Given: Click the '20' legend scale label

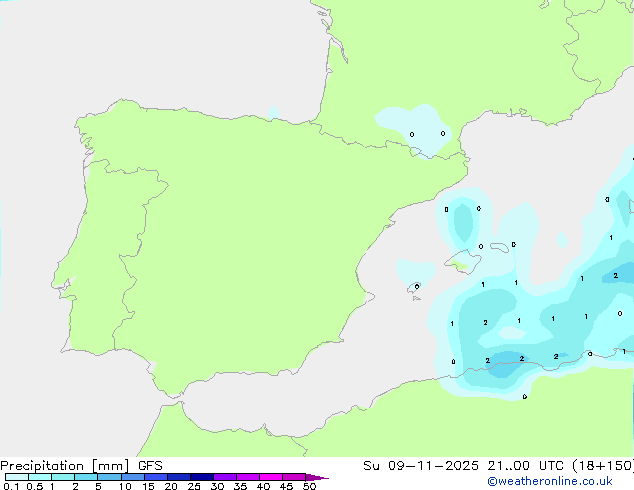Looking at the screenshot, I should tap(171, 486).
